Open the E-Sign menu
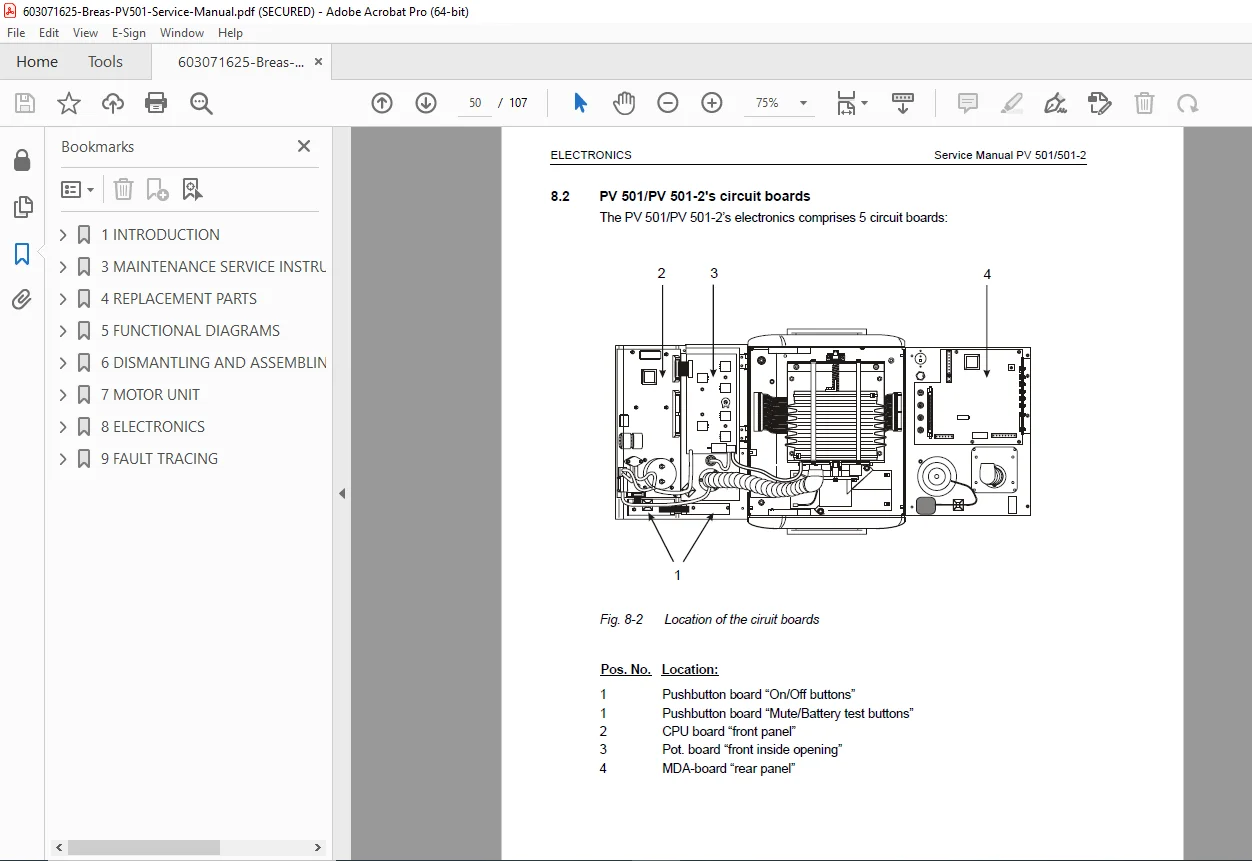The image size is (1252, 861). click(129, 33)
